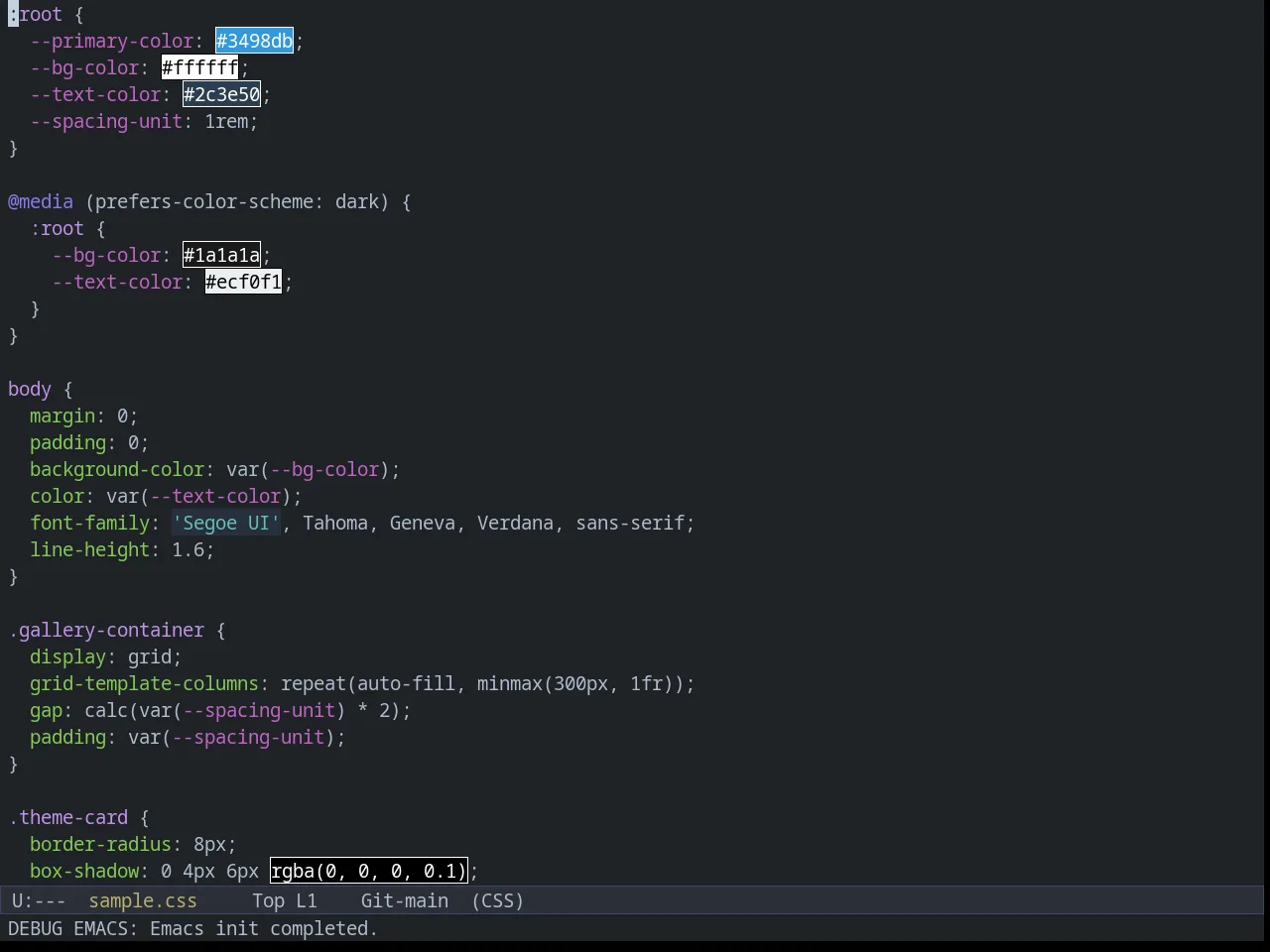
Task: Place cursor on --spacing-unit: 1rem line
Action: [144, 121]
